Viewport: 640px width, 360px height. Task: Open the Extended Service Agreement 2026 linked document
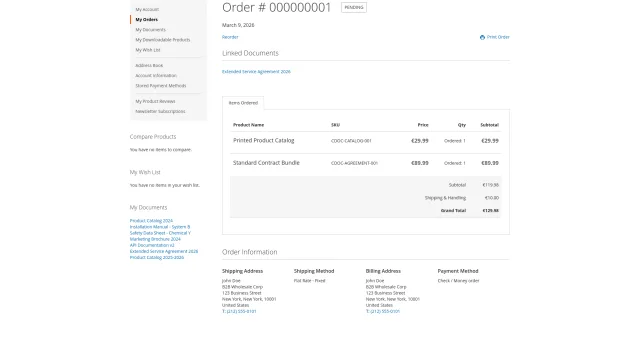(x=256, y=71)
